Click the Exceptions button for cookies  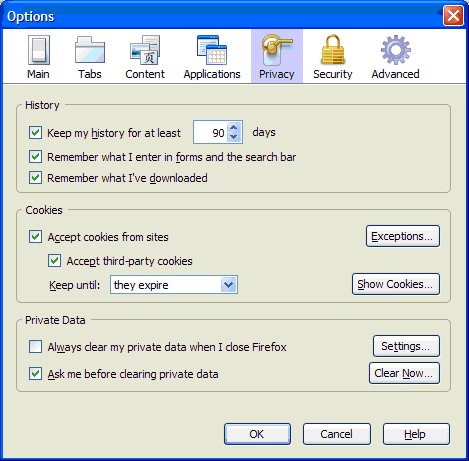[x=403, y=236]
